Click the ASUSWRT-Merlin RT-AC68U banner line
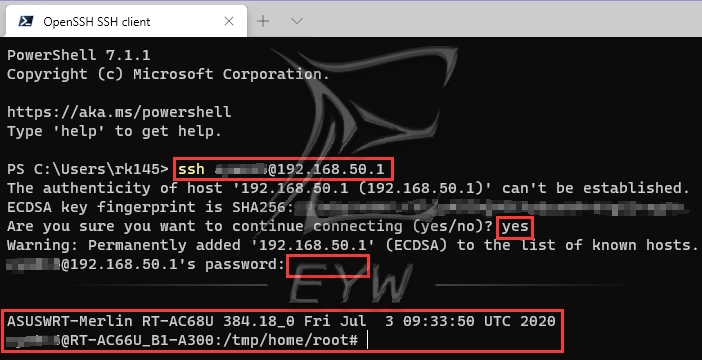The width and height of the screenshot is (702, 360). click(281, 321)
